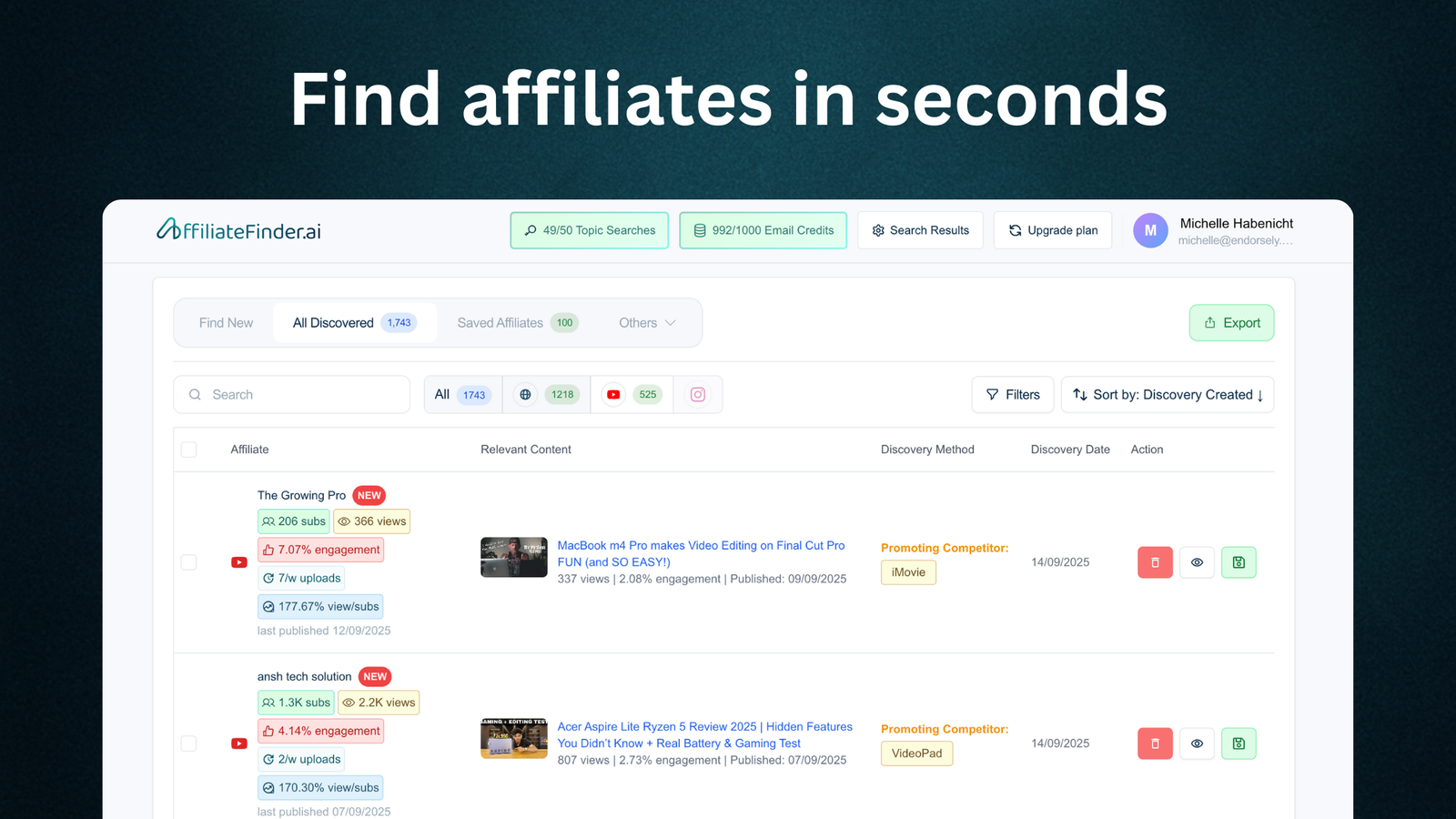Click the AffiliateFinder.ai logo

(x=238, y=230)
